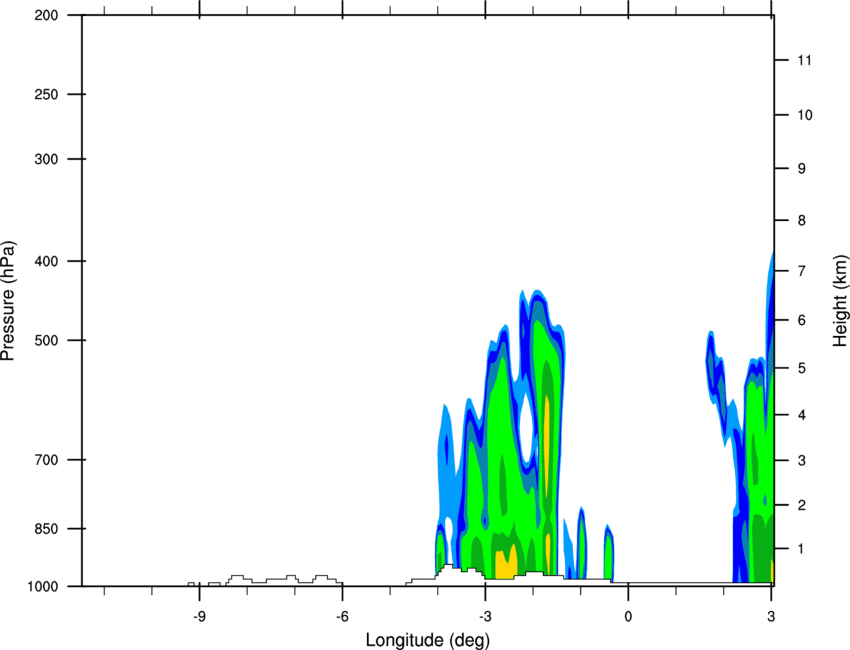Pick the 1 km height label

coord(801,549)
